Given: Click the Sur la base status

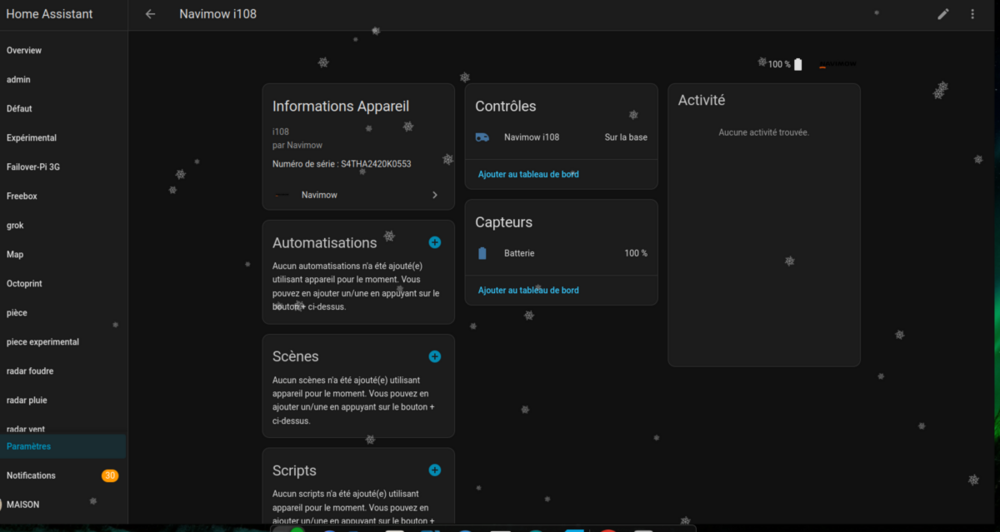Looking at the screenshot, I should 626,137.
